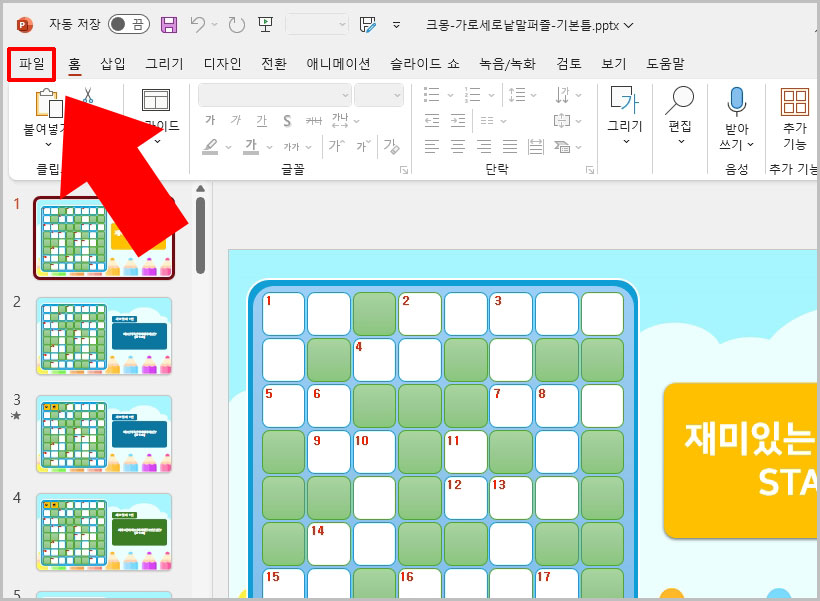Expand Customize Quick Access Toolbar arrow
This screenshot has width=820, height=601.
tap(396, 25)
